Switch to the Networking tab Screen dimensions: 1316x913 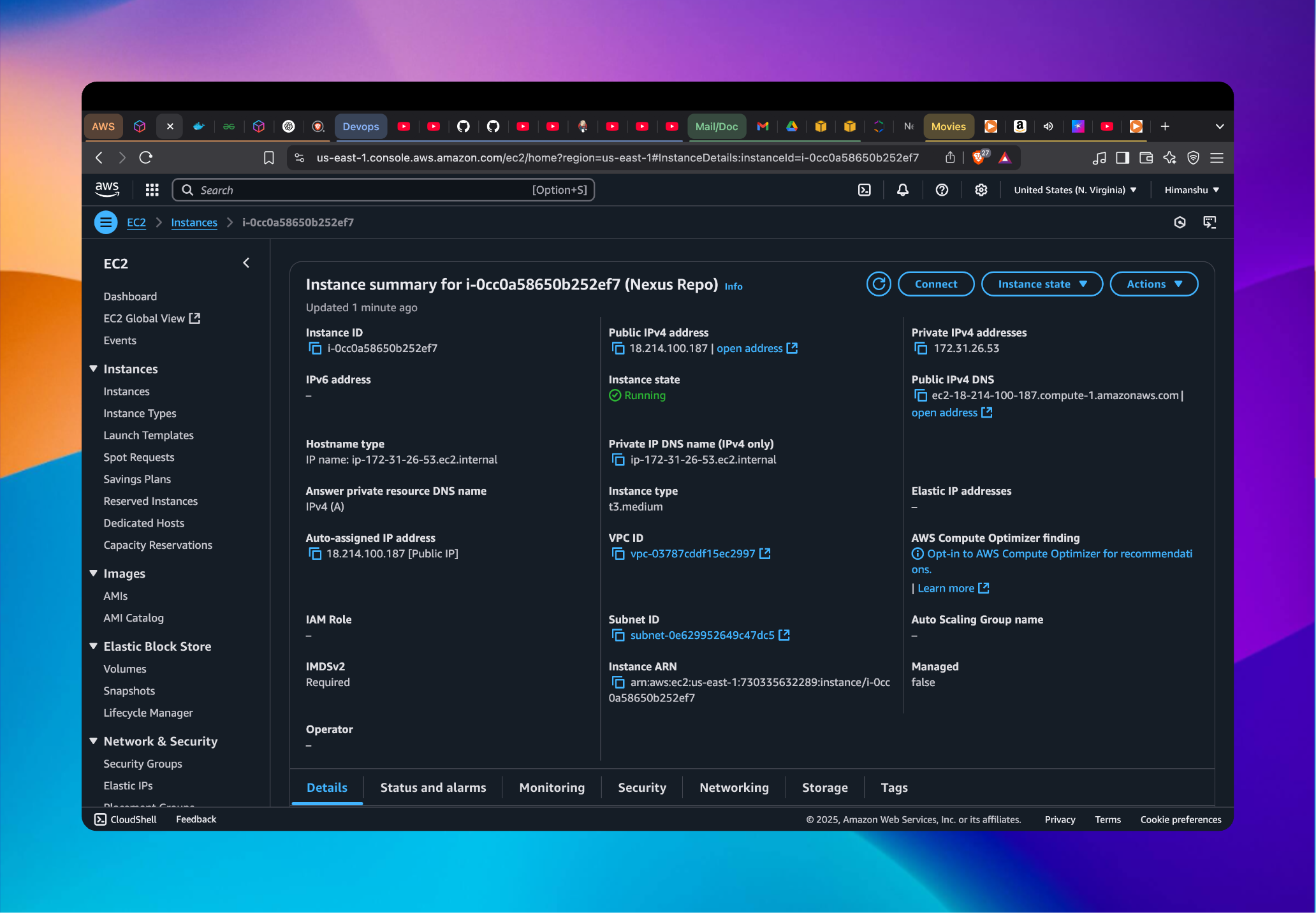coord(734,787)
